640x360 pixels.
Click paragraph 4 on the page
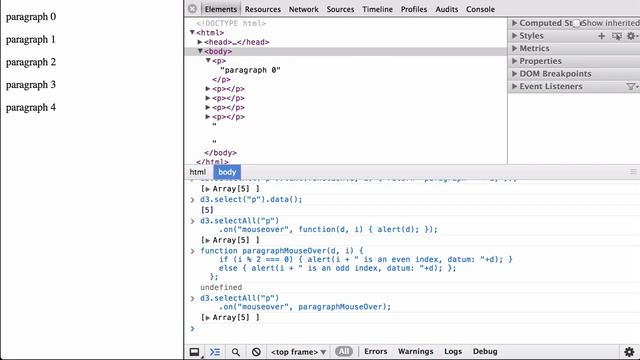tap(31, 108)
